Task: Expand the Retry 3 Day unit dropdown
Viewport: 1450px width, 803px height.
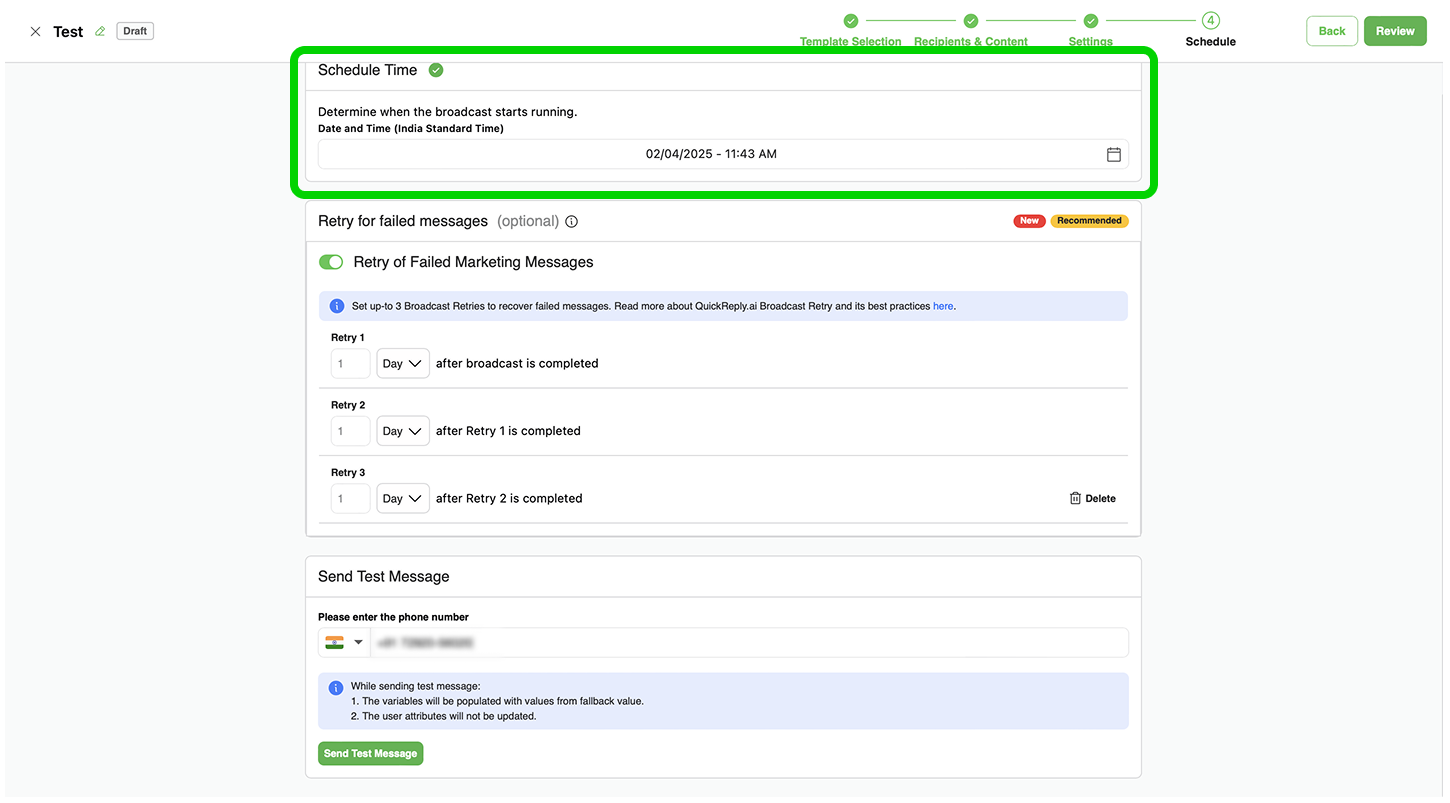Action: pyautogui.click(x=402, y=498)
